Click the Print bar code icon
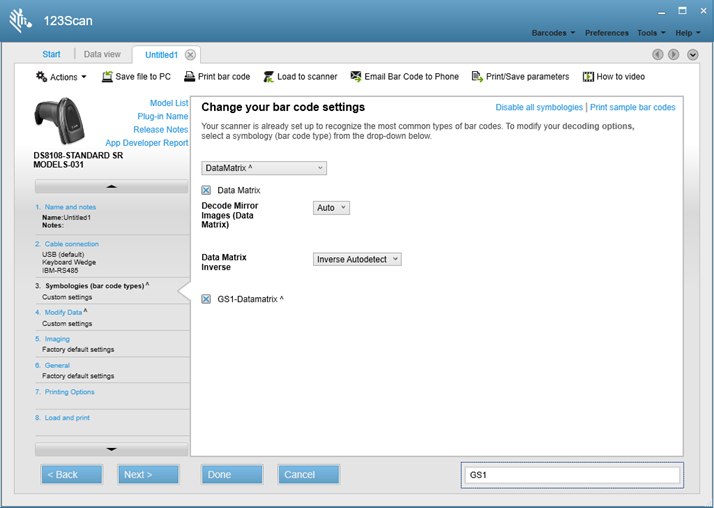This screenshot has width=714, height=508. point(190,76)
